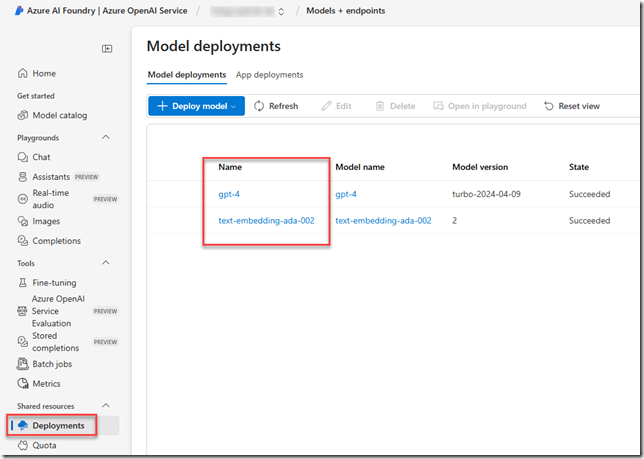Click the Metrics icon in sidebar

point(24,384)
